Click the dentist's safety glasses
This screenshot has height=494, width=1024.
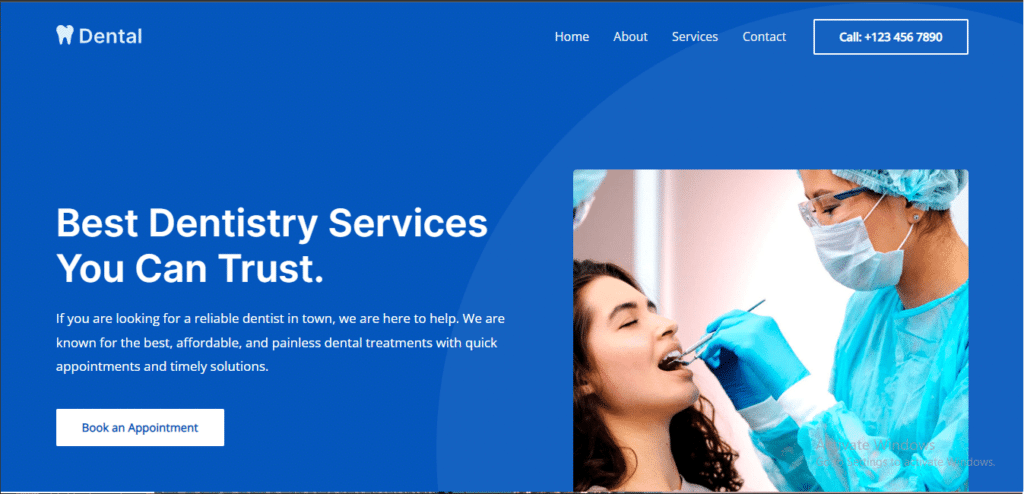point(831,206)
